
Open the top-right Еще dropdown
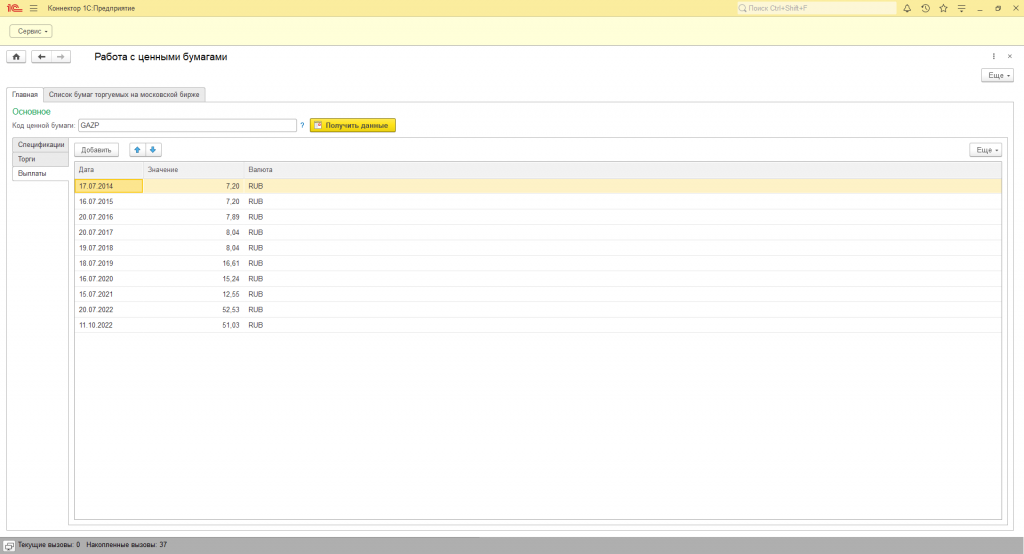[997, 75]
